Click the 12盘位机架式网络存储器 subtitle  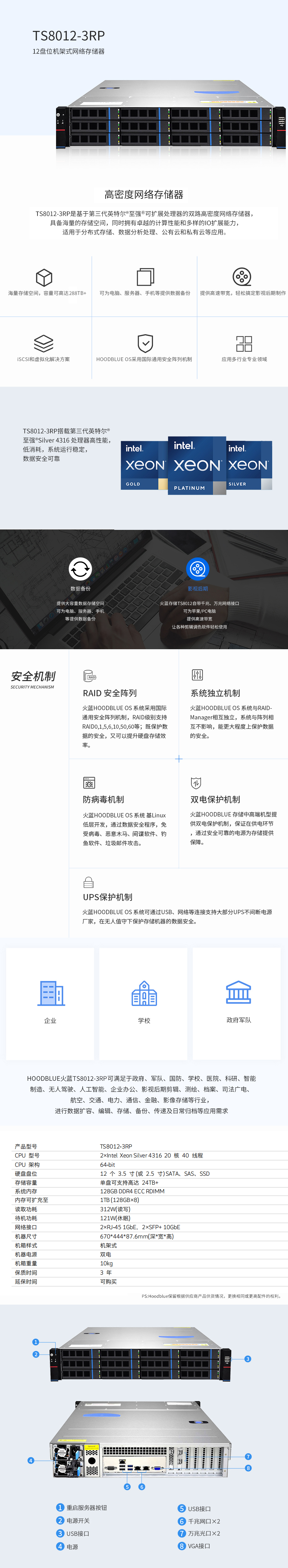68,52
